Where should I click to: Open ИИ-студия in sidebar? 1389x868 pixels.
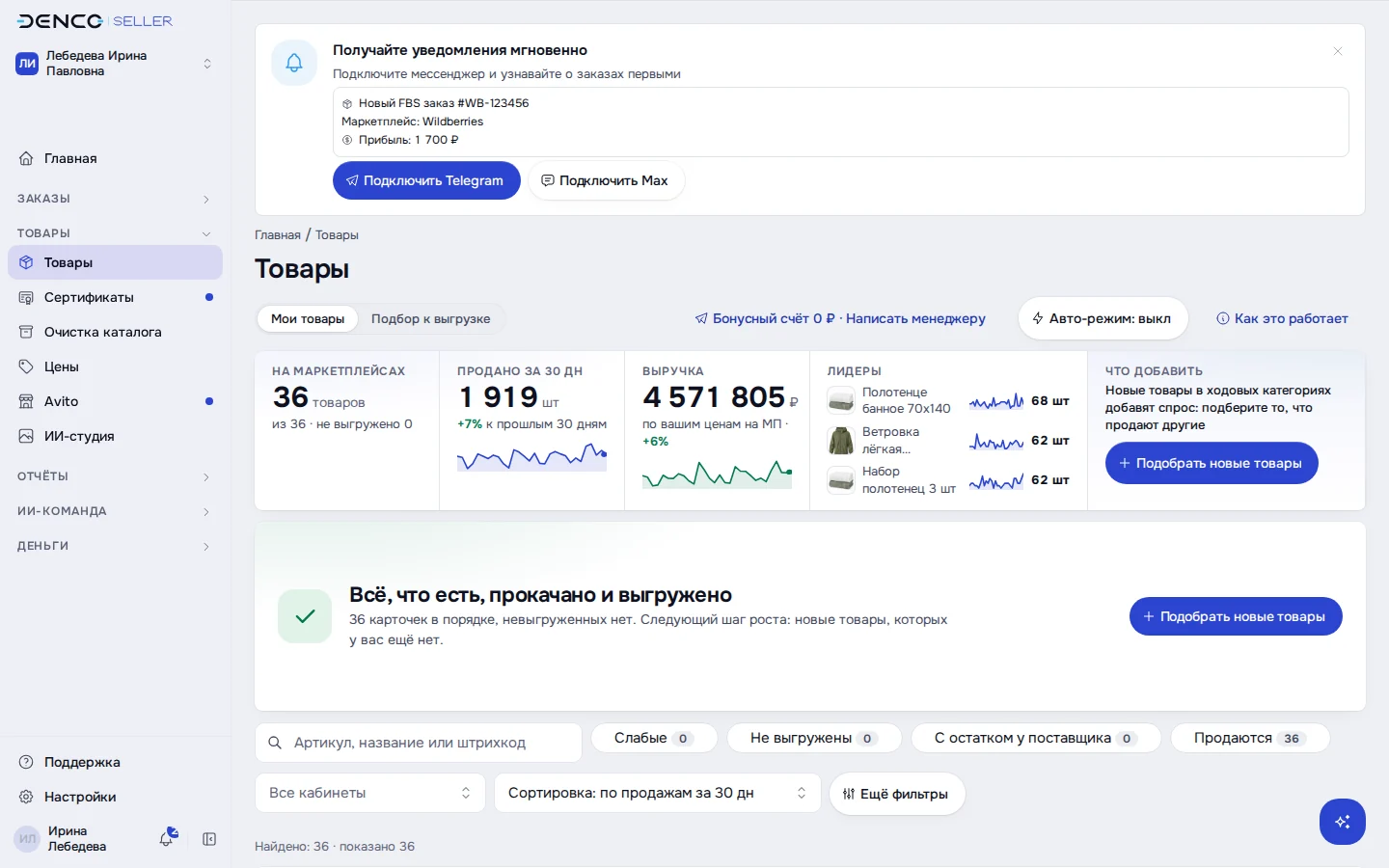115,436
